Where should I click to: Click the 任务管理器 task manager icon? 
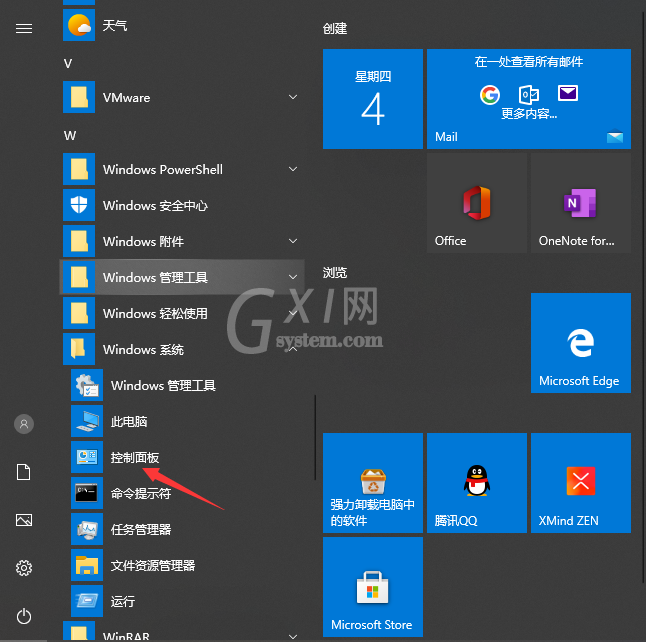click(87, 529)
